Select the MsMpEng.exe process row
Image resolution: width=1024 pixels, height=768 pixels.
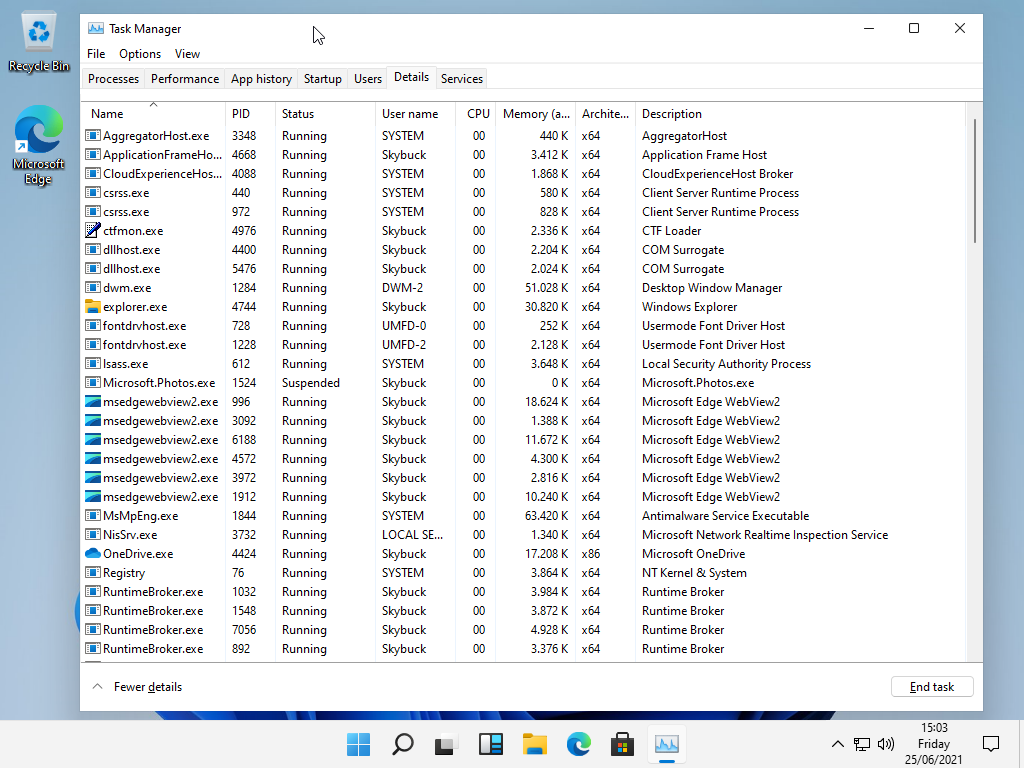click(140, 516)
